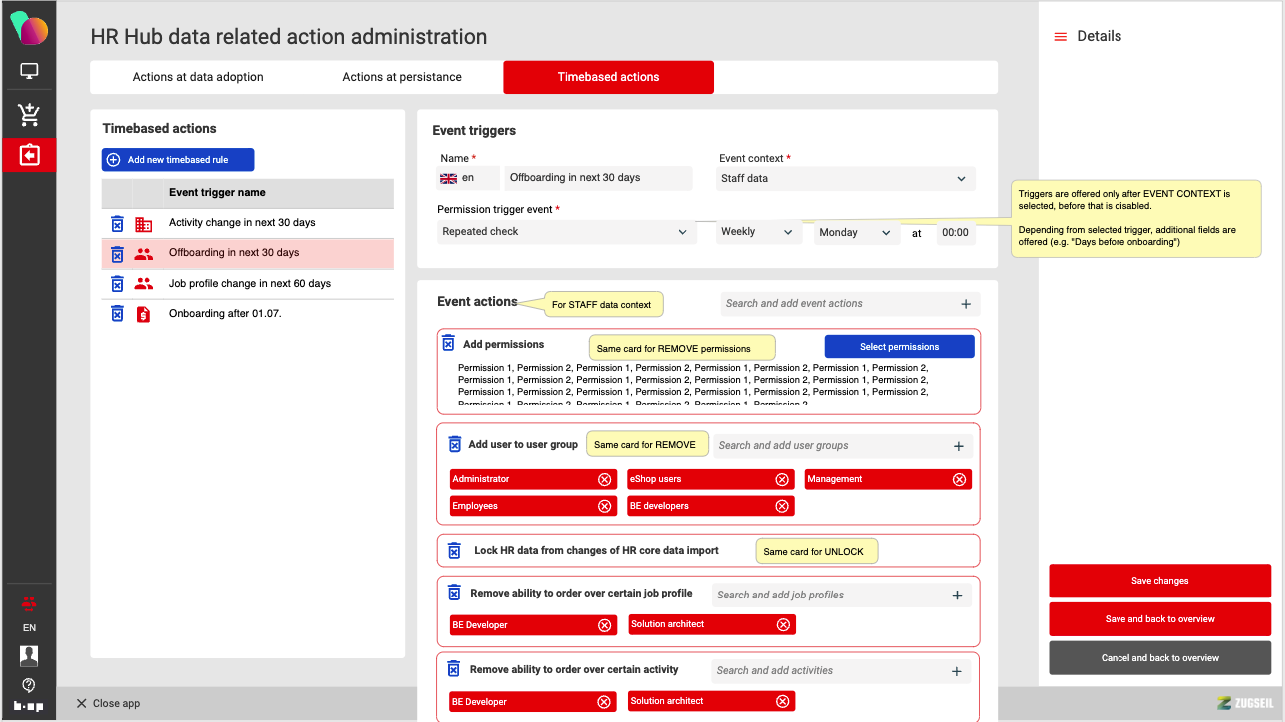Remove the Add permissions action card

(x=448, y=344)
